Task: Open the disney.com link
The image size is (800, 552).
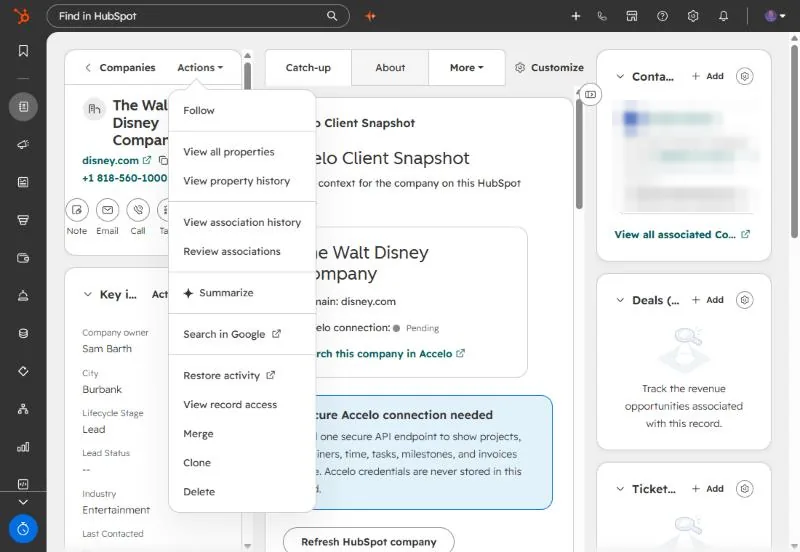Action: 116,160
